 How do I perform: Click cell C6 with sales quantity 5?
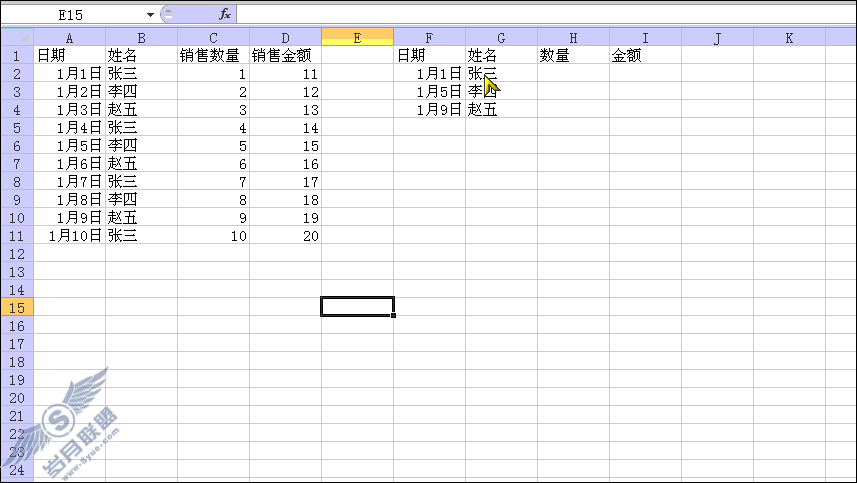(x=214, y=145)
